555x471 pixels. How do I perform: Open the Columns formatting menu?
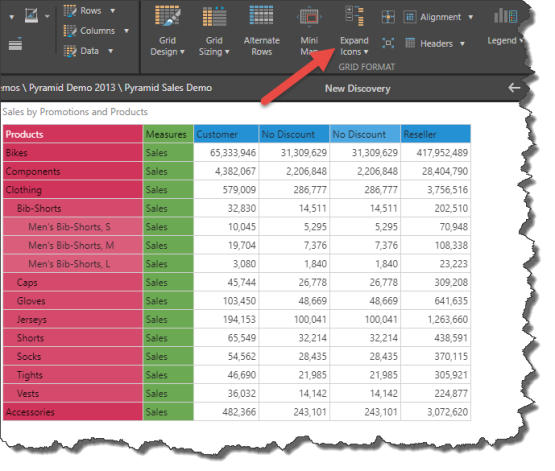coord(96,31)
